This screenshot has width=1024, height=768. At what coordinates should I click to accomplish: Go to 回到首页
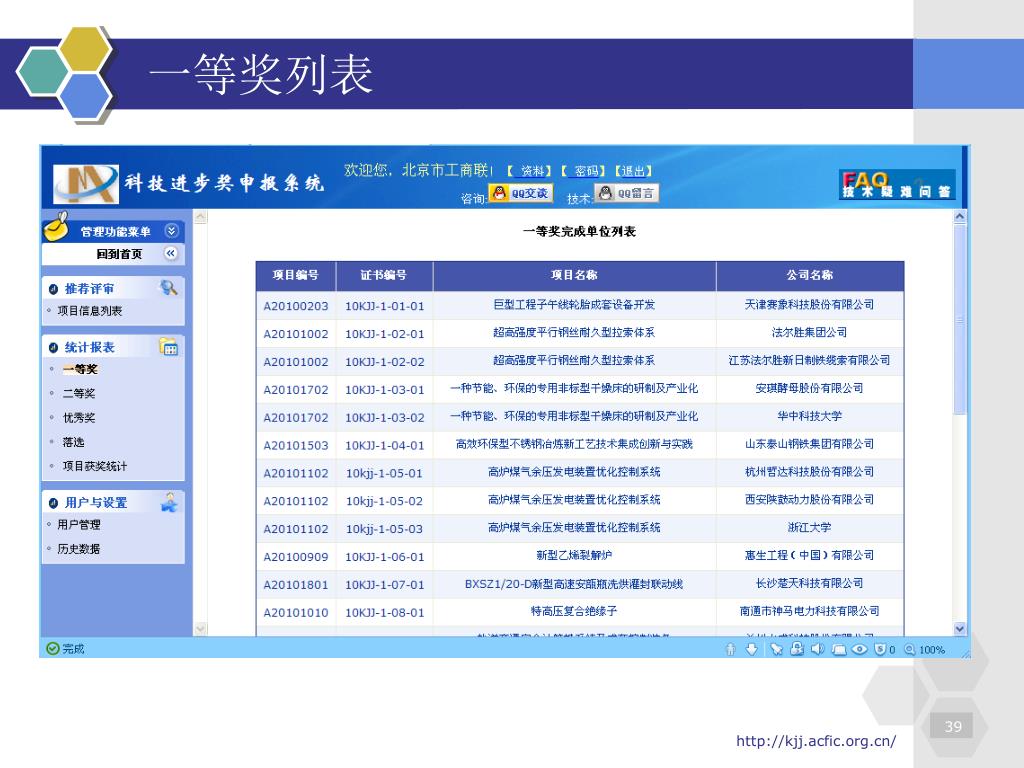(x=119, y=254)
